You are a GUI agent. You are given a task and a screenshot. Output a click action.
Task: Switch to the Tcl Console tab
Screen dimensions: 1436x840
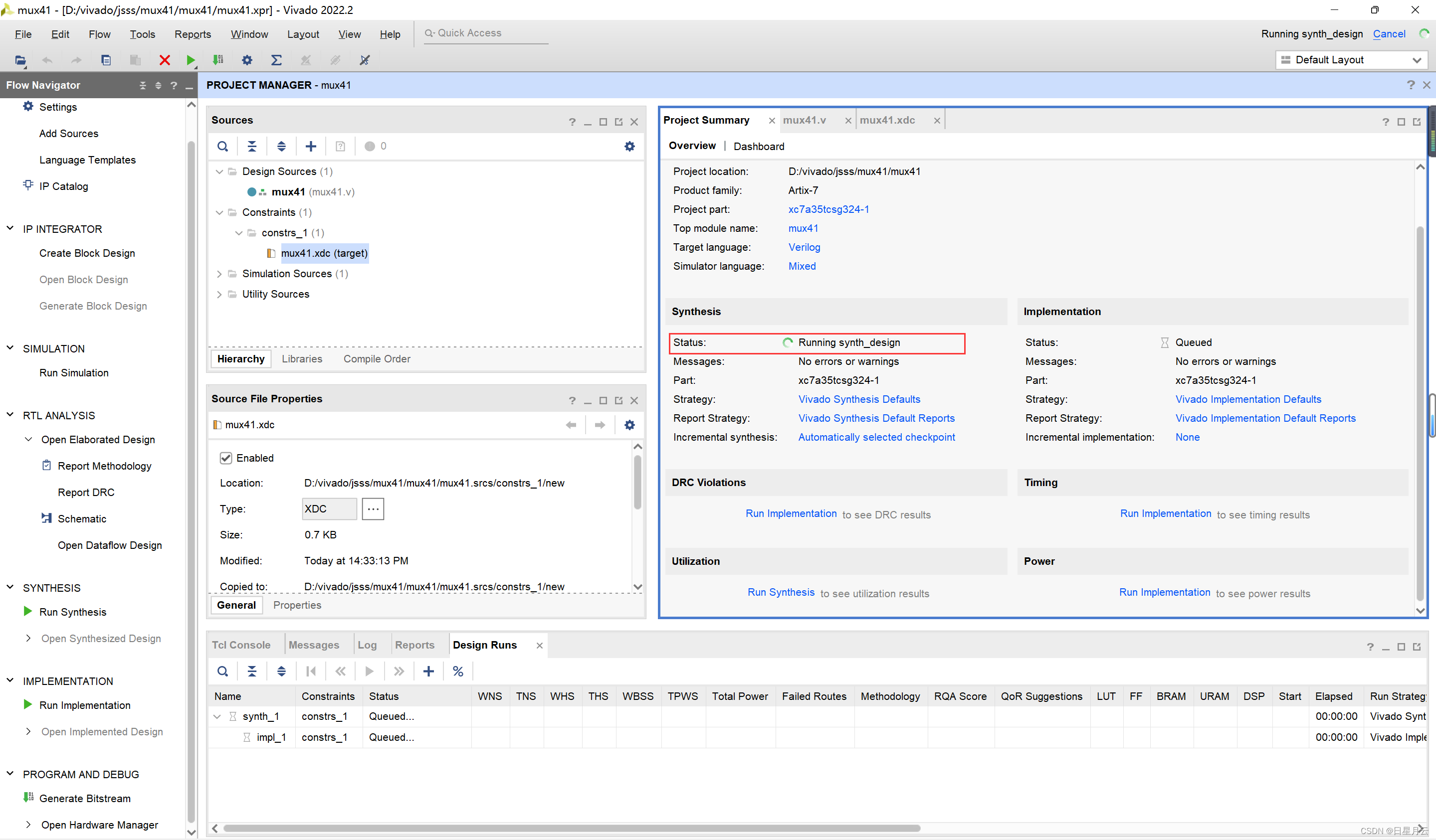point(241,645)
